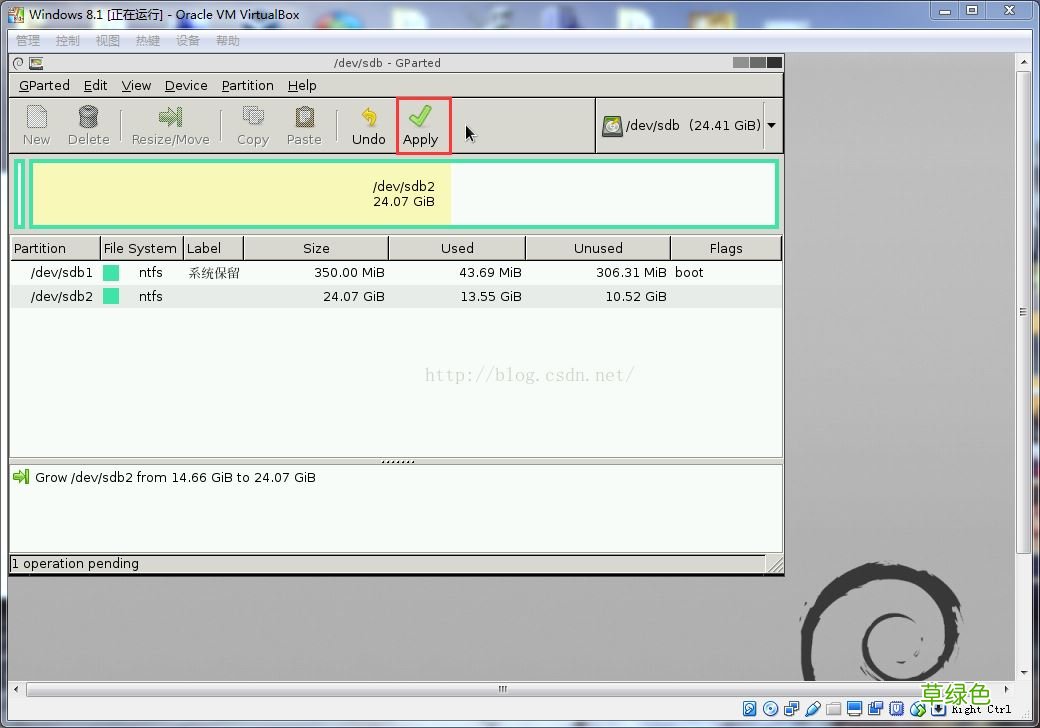Image resolution: width=1040 pixels, height=728 pixels.
Task: Click the Delete trash can icon
Action: click(88, 117)
